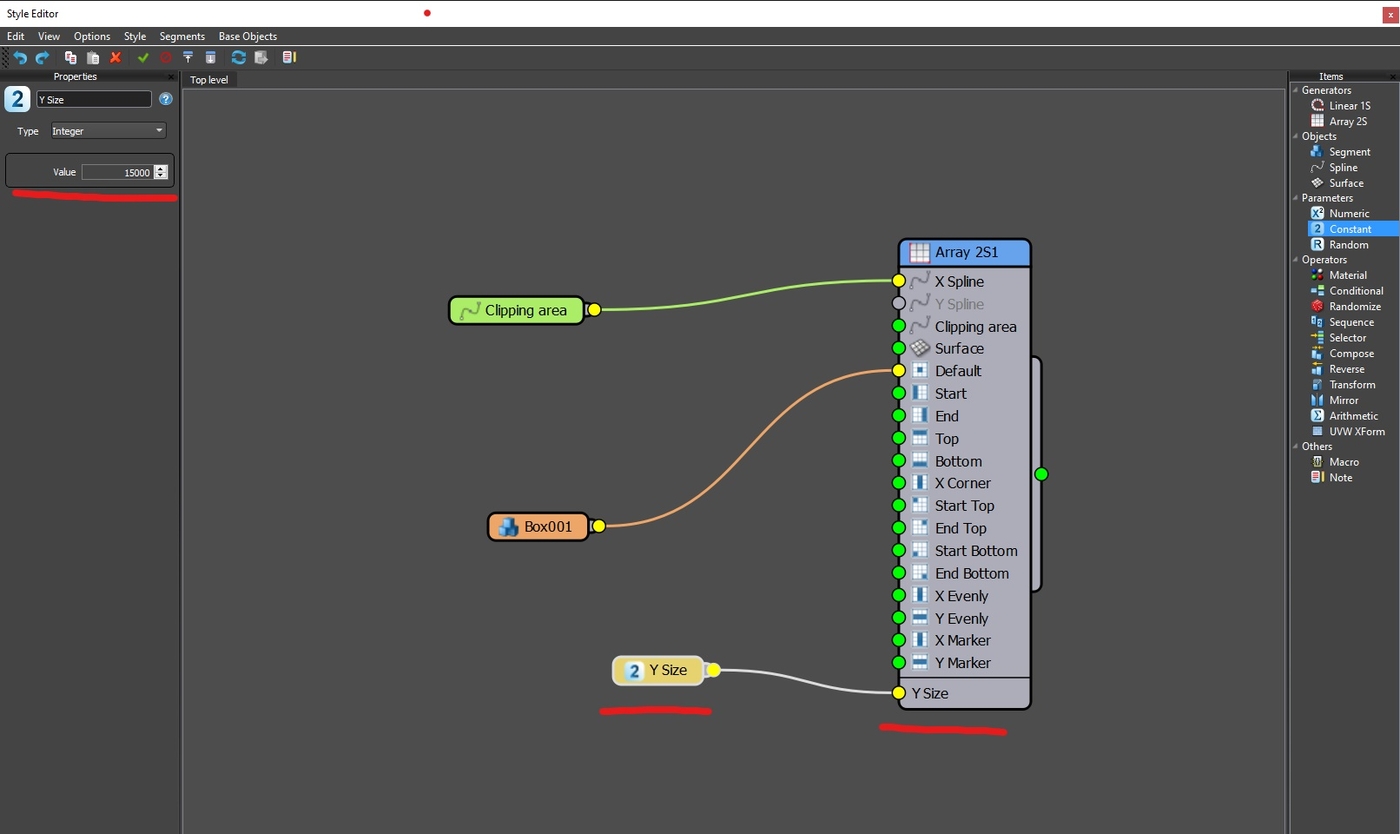Click the red X delete icon
This screenshot has height=834, width=1400.
click(x=116, y=58)
